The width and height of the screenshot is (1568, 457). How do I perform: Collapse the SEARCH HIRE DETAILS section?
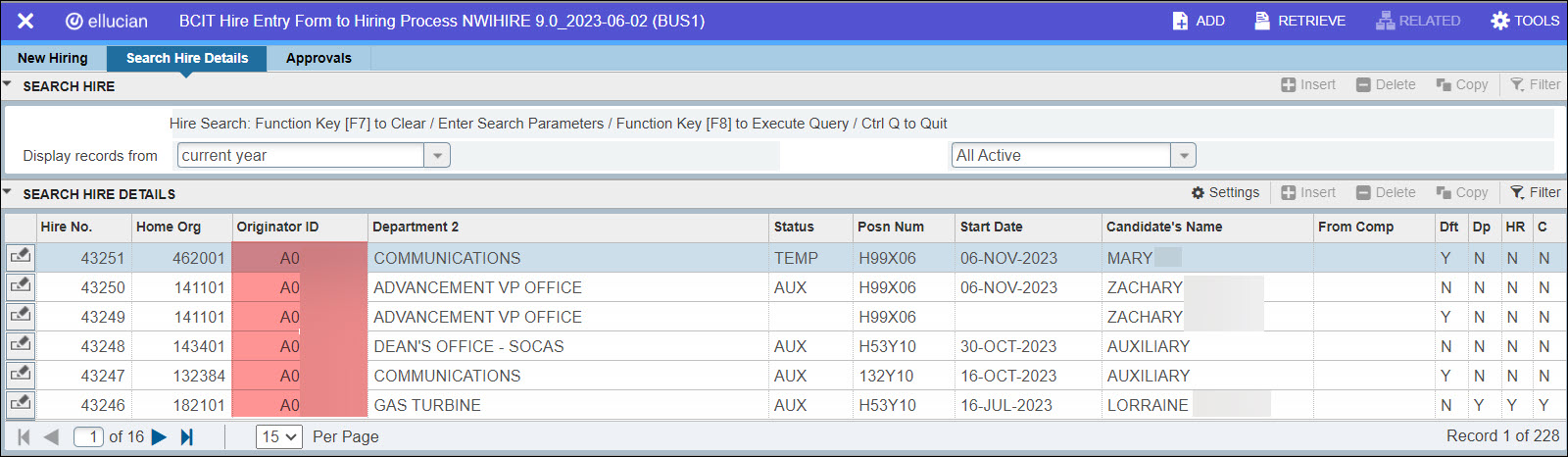pyautogui.click(x=8, y=193)
